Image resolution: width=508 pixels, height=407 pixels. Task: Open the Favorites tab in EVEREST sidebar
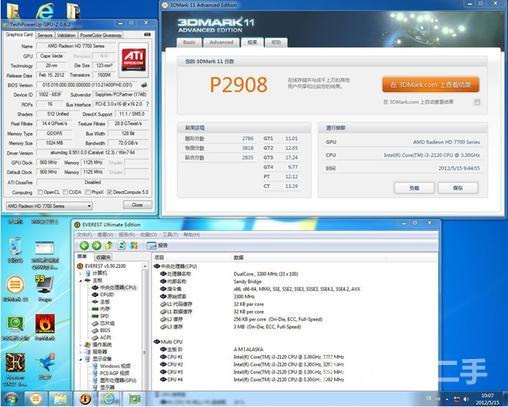click(103, 257)
